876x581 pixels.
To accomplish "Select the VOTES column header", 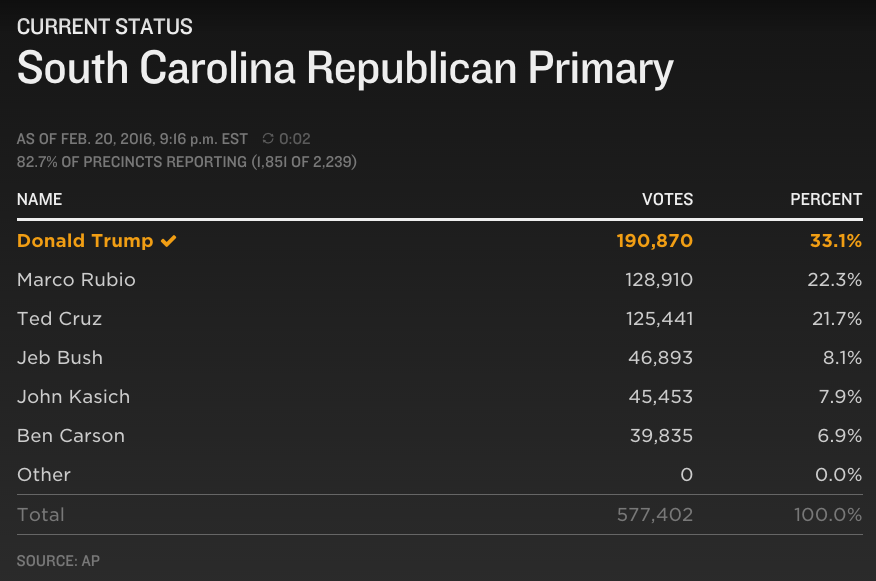I will click(x=667, y=199).
